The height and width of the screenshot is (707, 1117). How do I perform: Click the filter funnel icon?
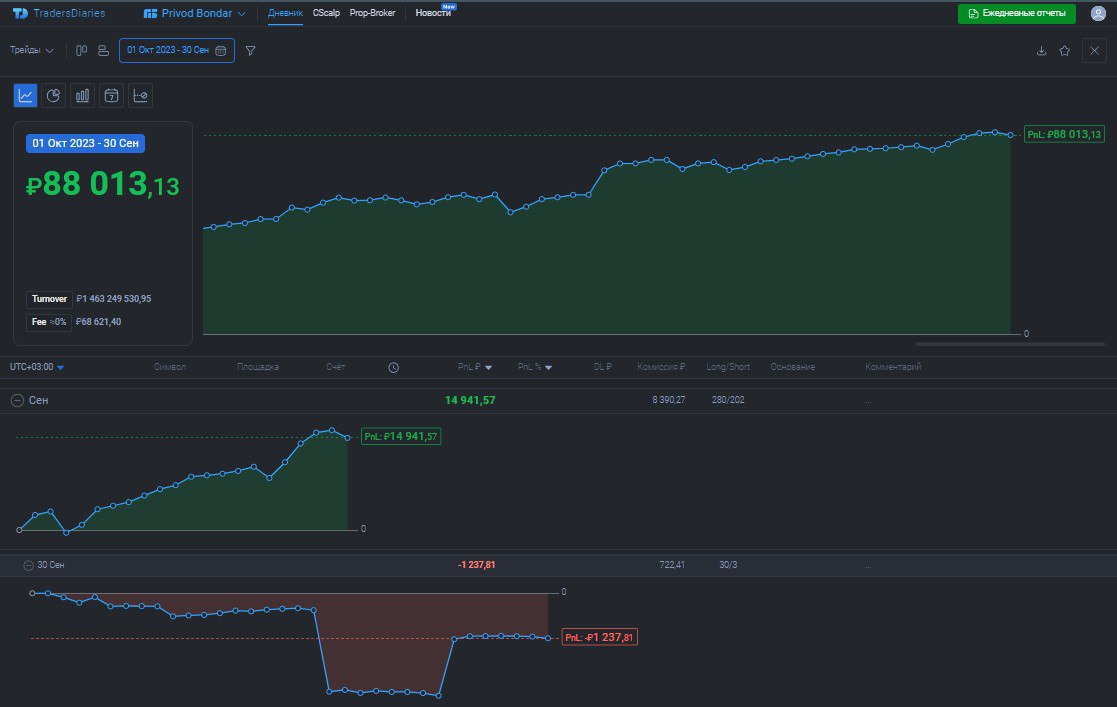coord(250,51)
